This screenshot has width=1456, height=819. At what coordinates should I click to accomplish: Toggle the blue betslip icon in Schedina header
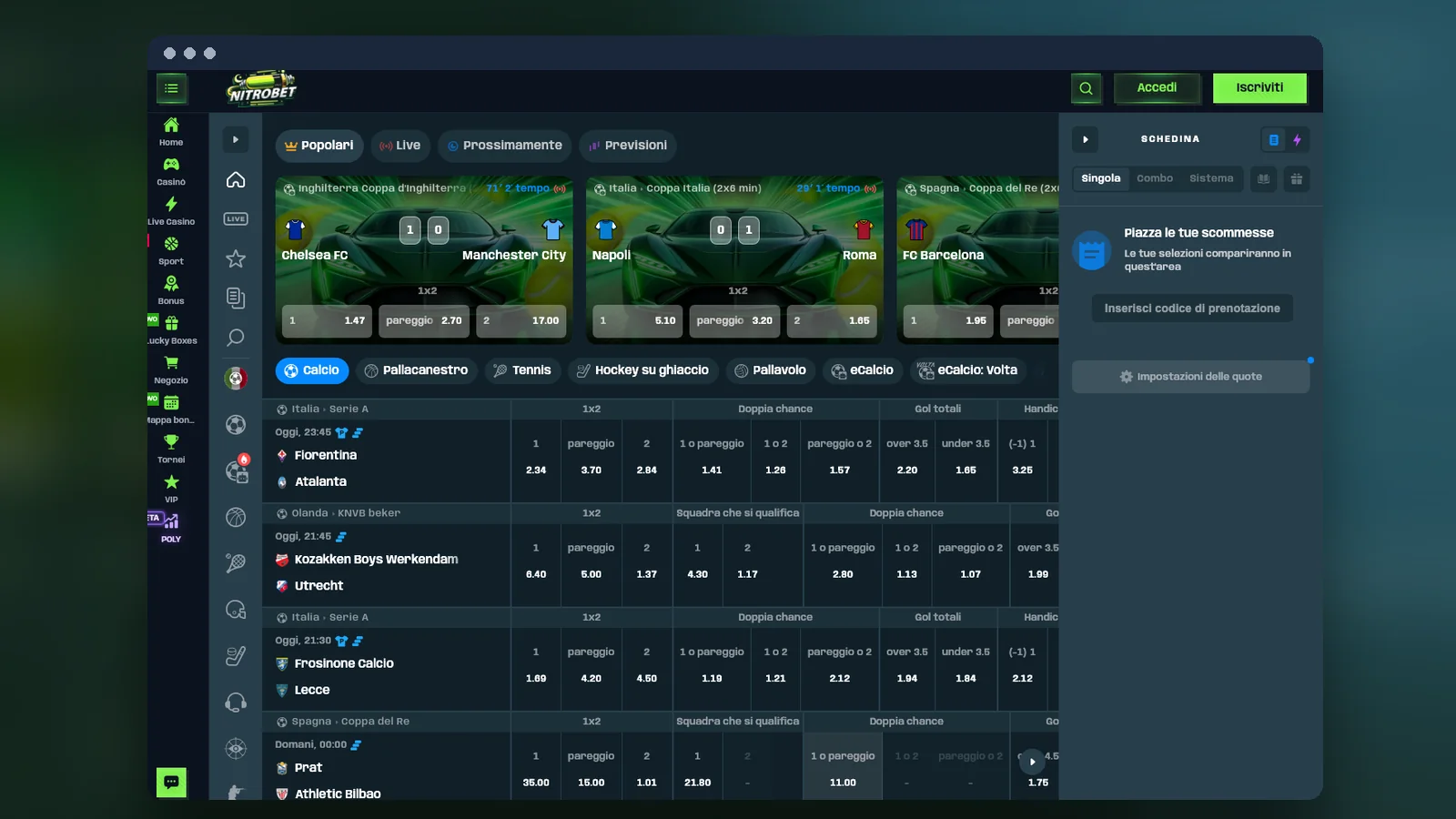[1273, 140]
